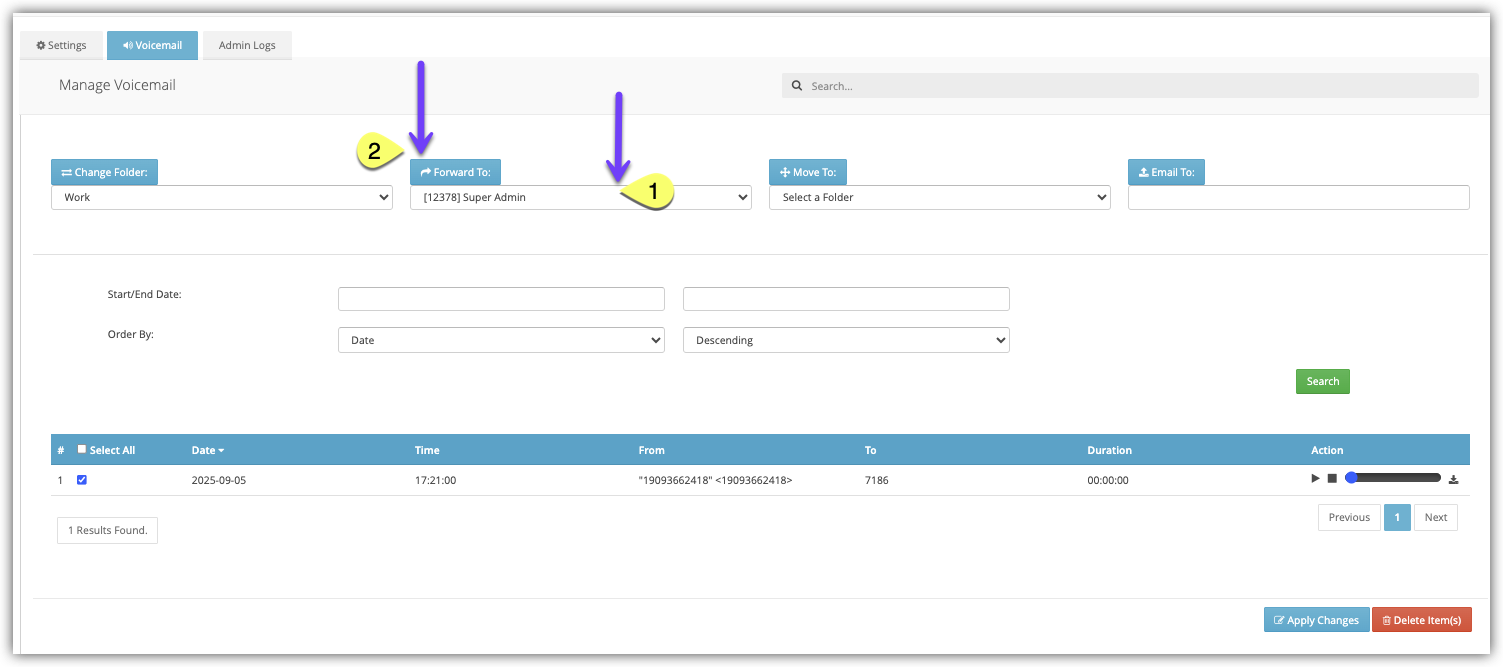Open the Change Folder dropdown showing Work
Viewport: 1503px width, 667px height.
(222, 198)
